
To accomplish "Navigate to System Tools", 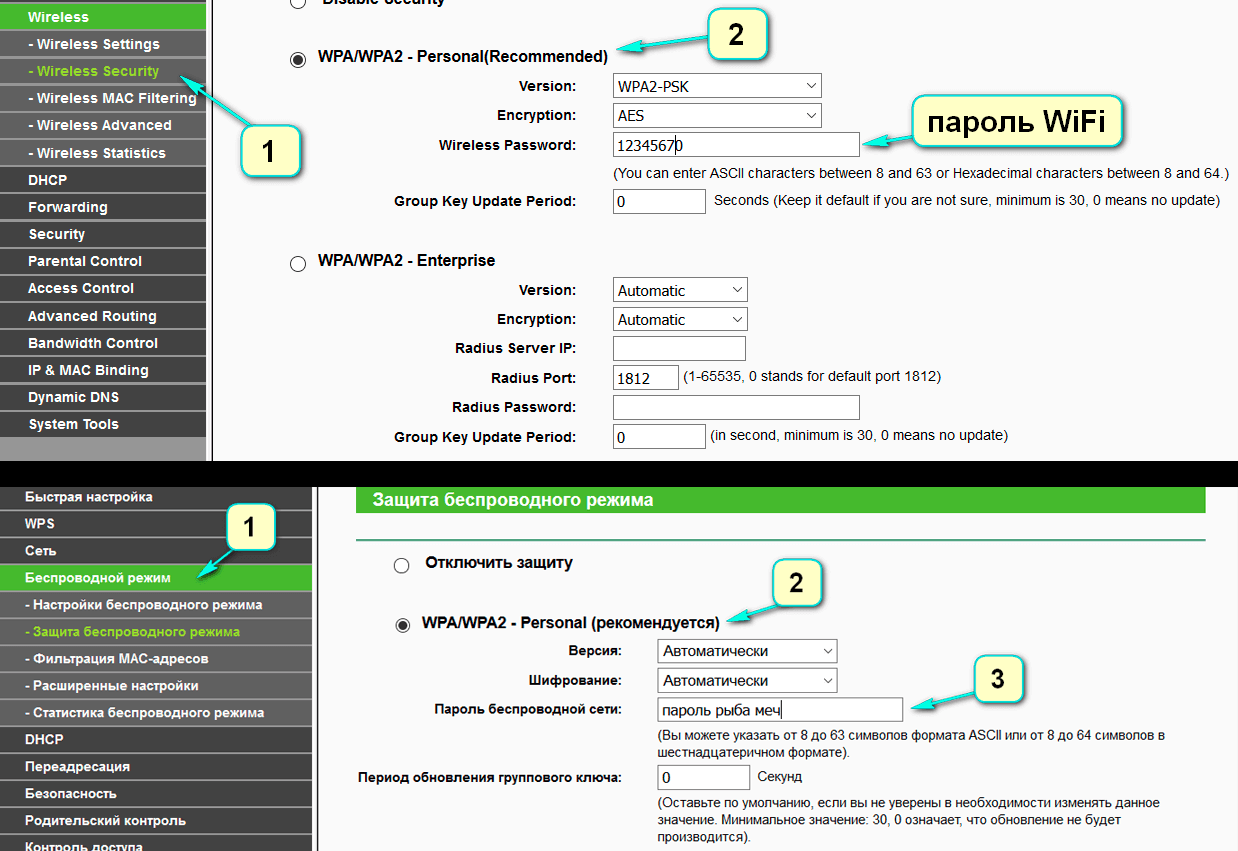I will point(74,424).
